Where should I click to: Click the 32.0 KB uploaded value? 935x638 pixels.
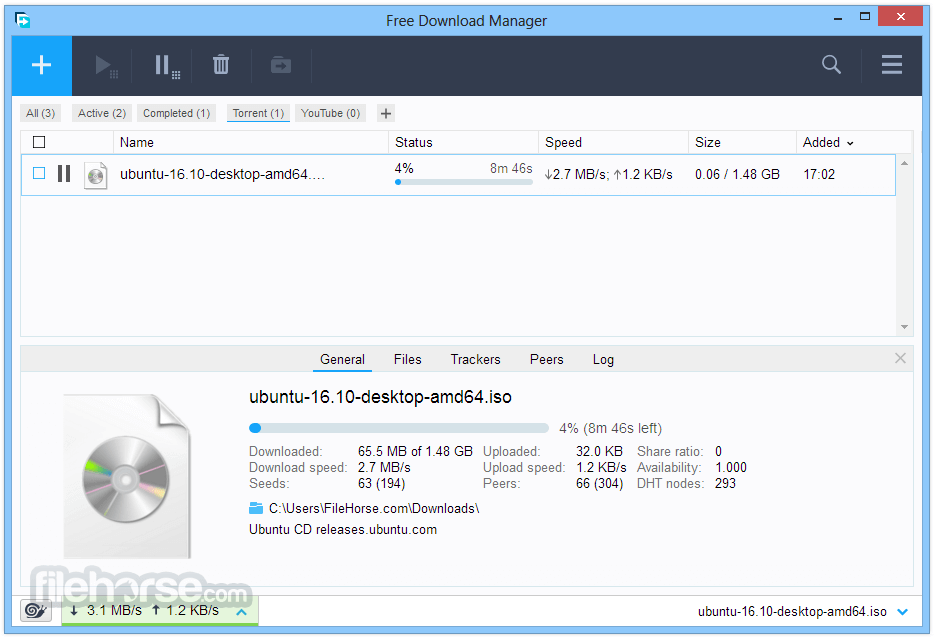coord(599,451)
